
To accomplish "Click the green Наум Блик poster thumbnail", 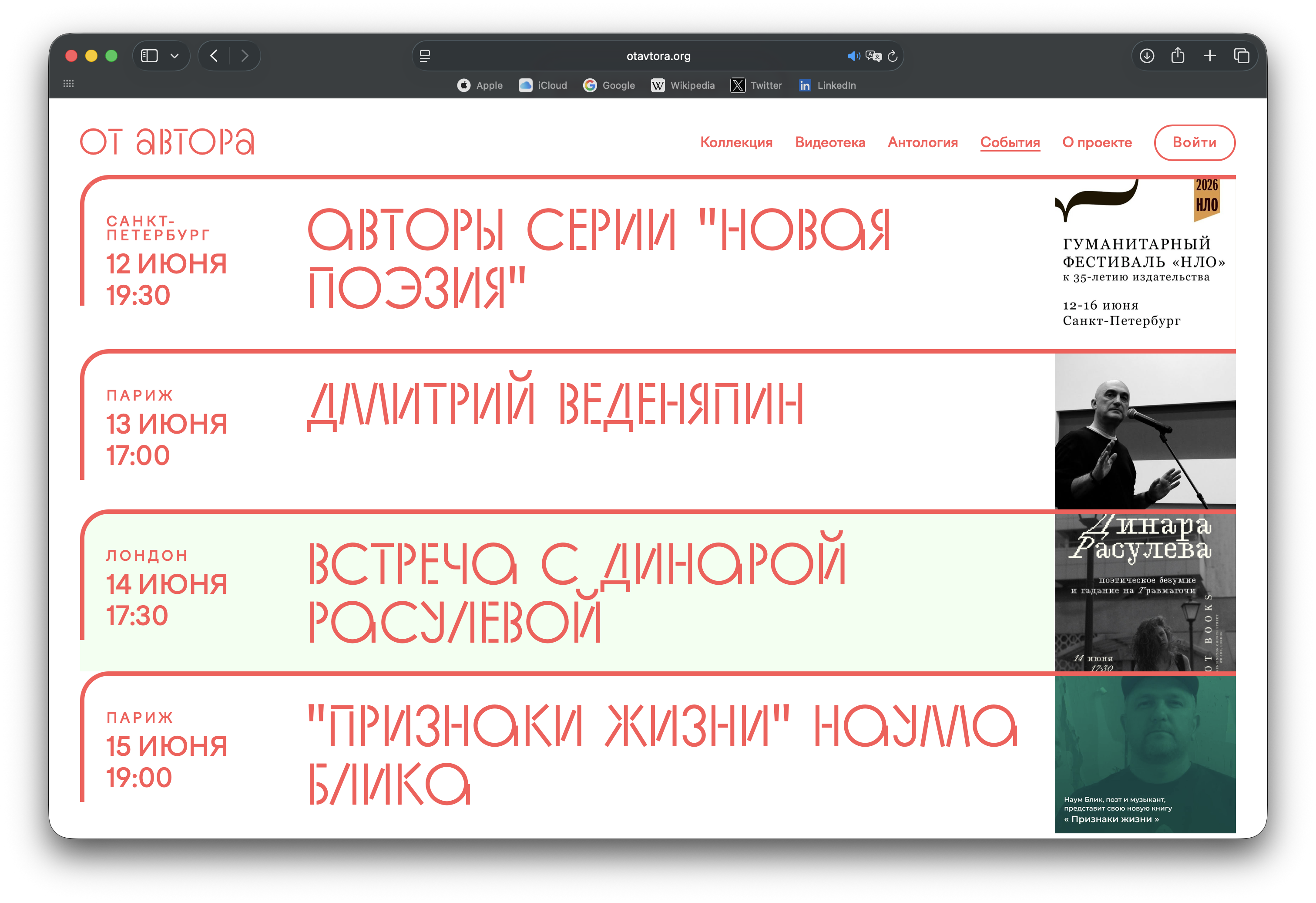I will 1145,754.
